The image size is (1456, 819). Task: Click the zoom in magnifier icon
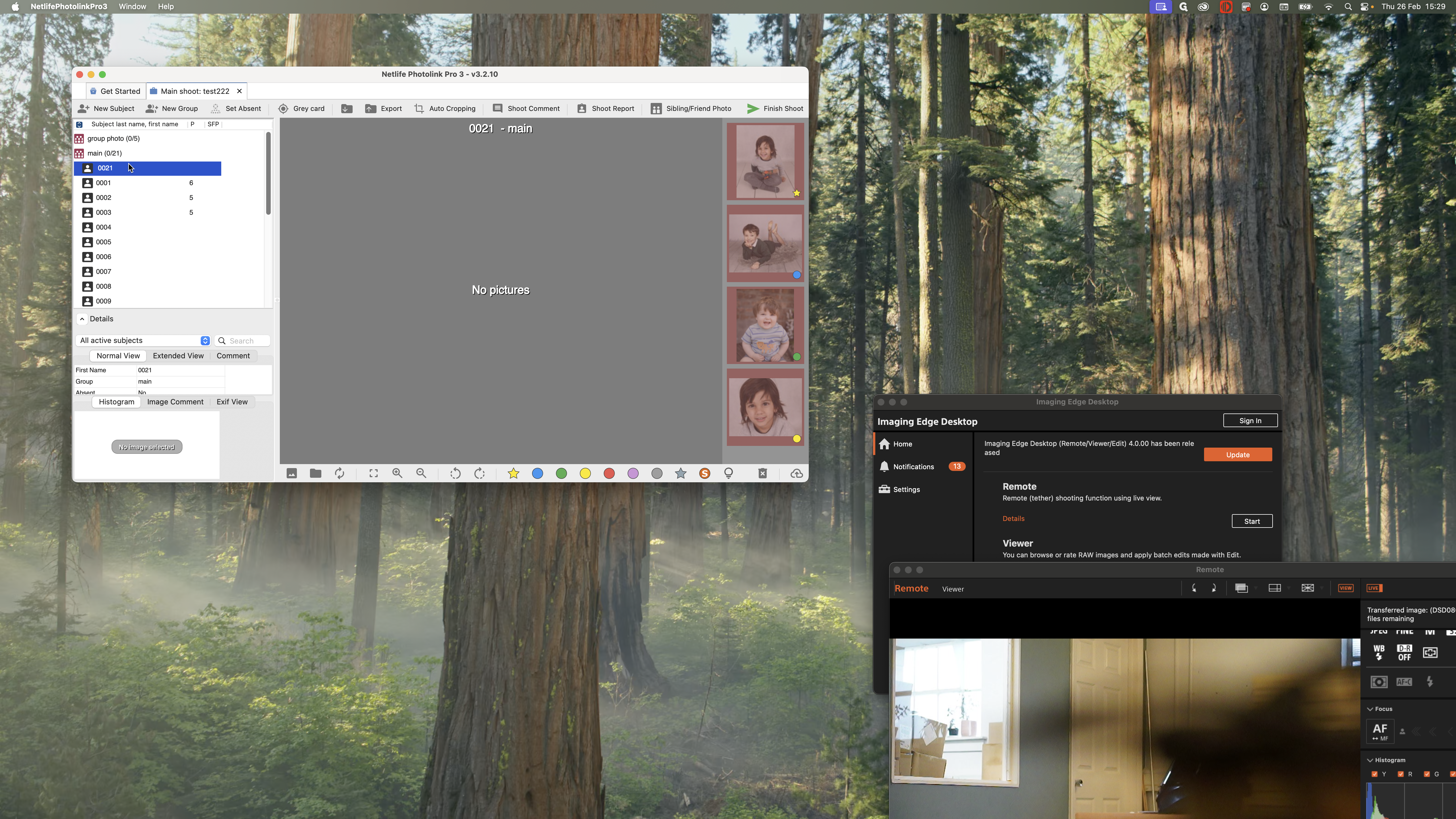[x=397, y=474]
